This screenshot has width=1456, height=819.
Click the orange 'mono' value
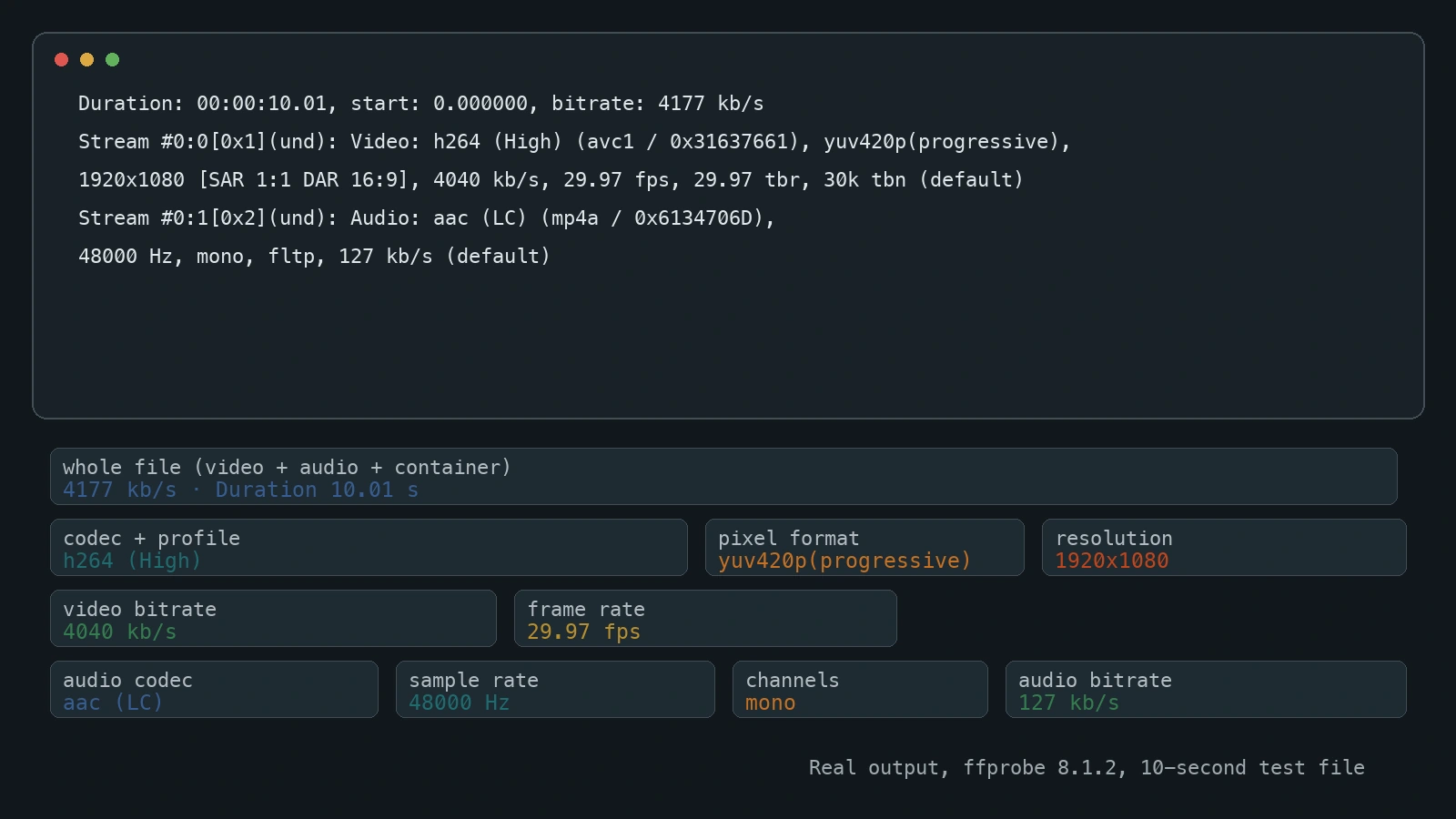pyautogui.click(x=770, y=703)
